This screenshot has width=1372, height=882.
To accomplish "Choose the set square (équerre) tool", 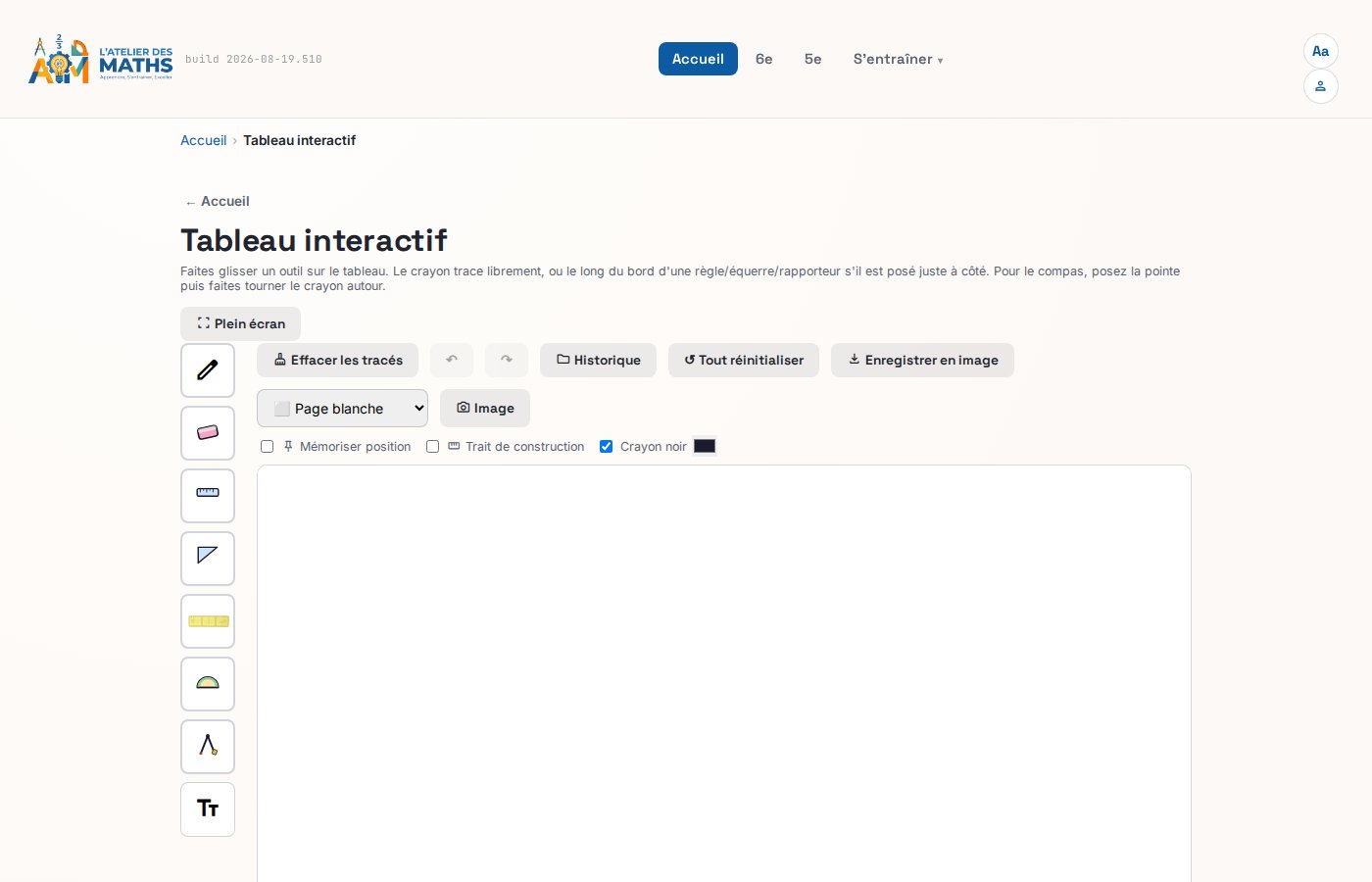I will coord(208,559).
